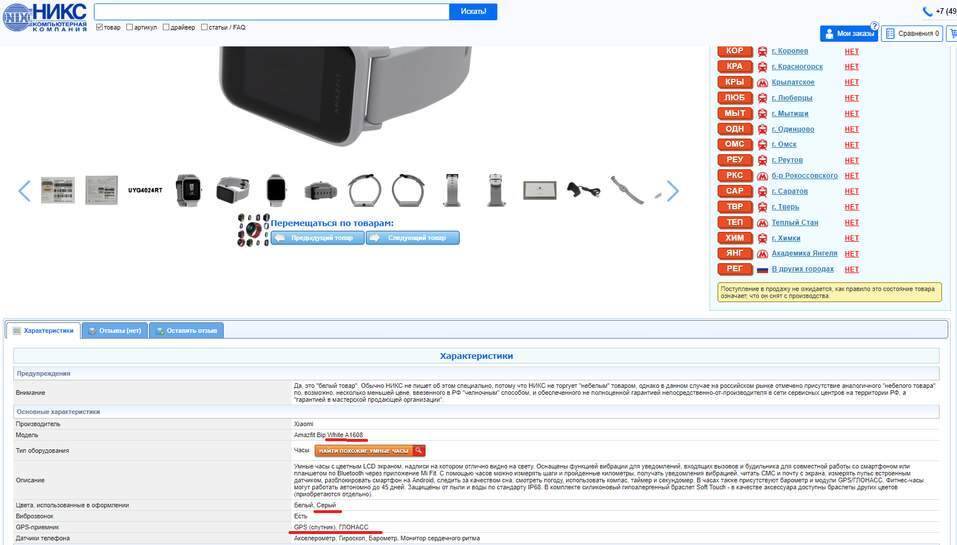This screenshot has height=545, width=957.
Task: Click the КРЫ store badge
Action: pyautogui.click(x=735, y=82)
